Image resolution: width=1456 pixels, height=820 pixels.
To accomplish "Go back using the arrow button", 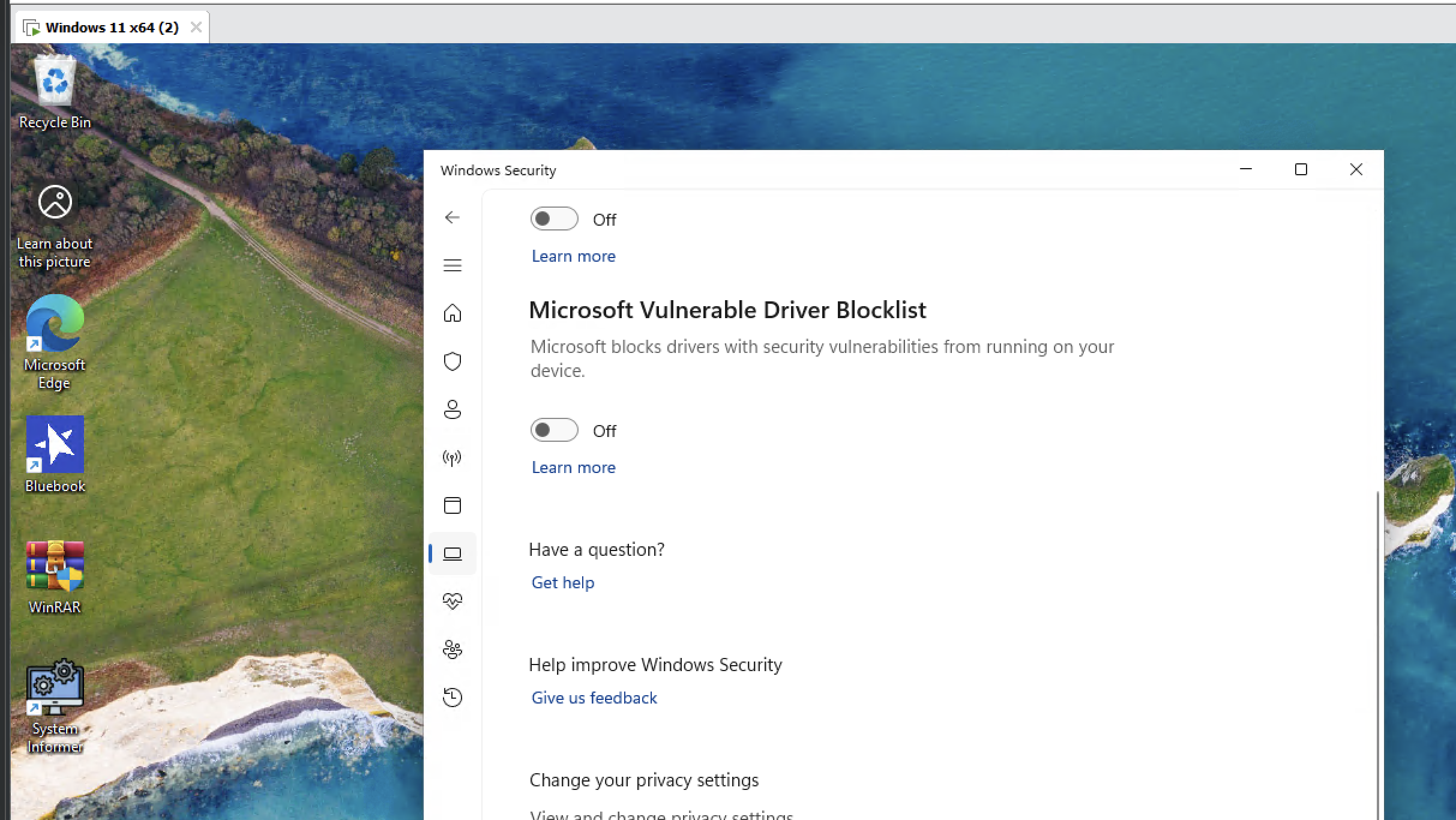I will click(452, 217).
